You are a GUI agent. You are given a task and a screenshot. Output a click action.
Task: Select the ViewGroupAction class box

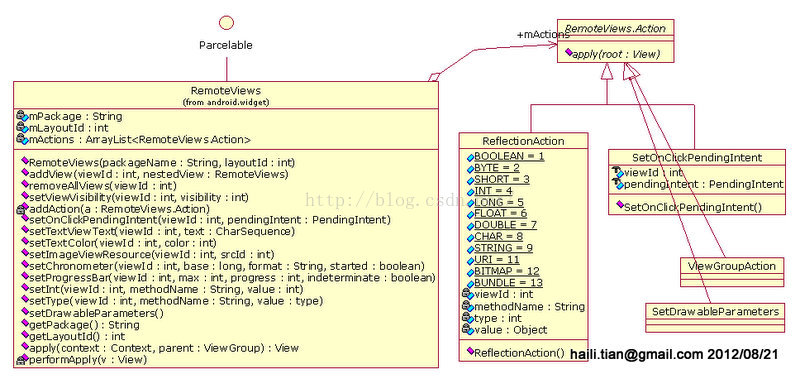click(732, 272)
